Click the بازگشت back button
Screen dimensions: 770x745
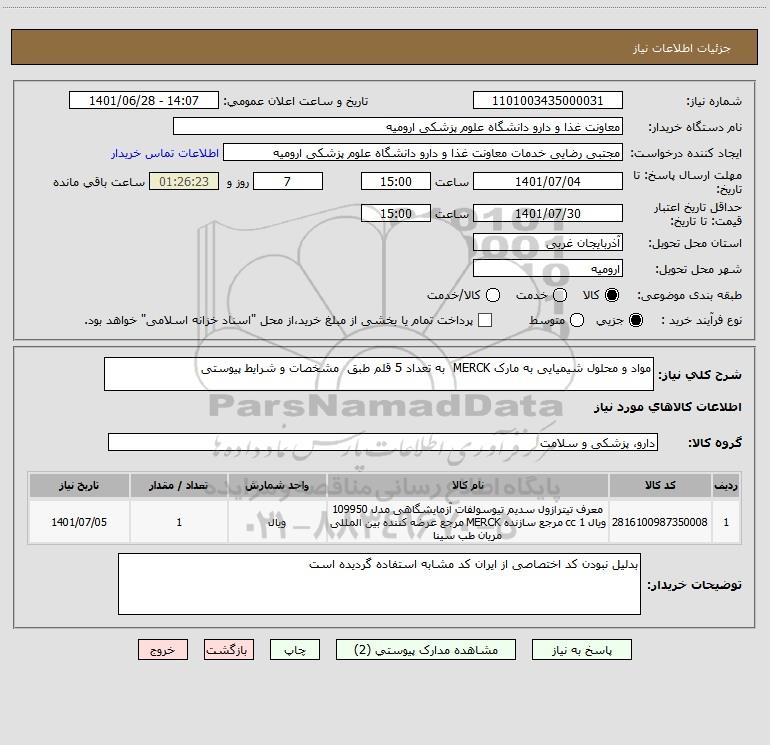click(x=229, y=650)
